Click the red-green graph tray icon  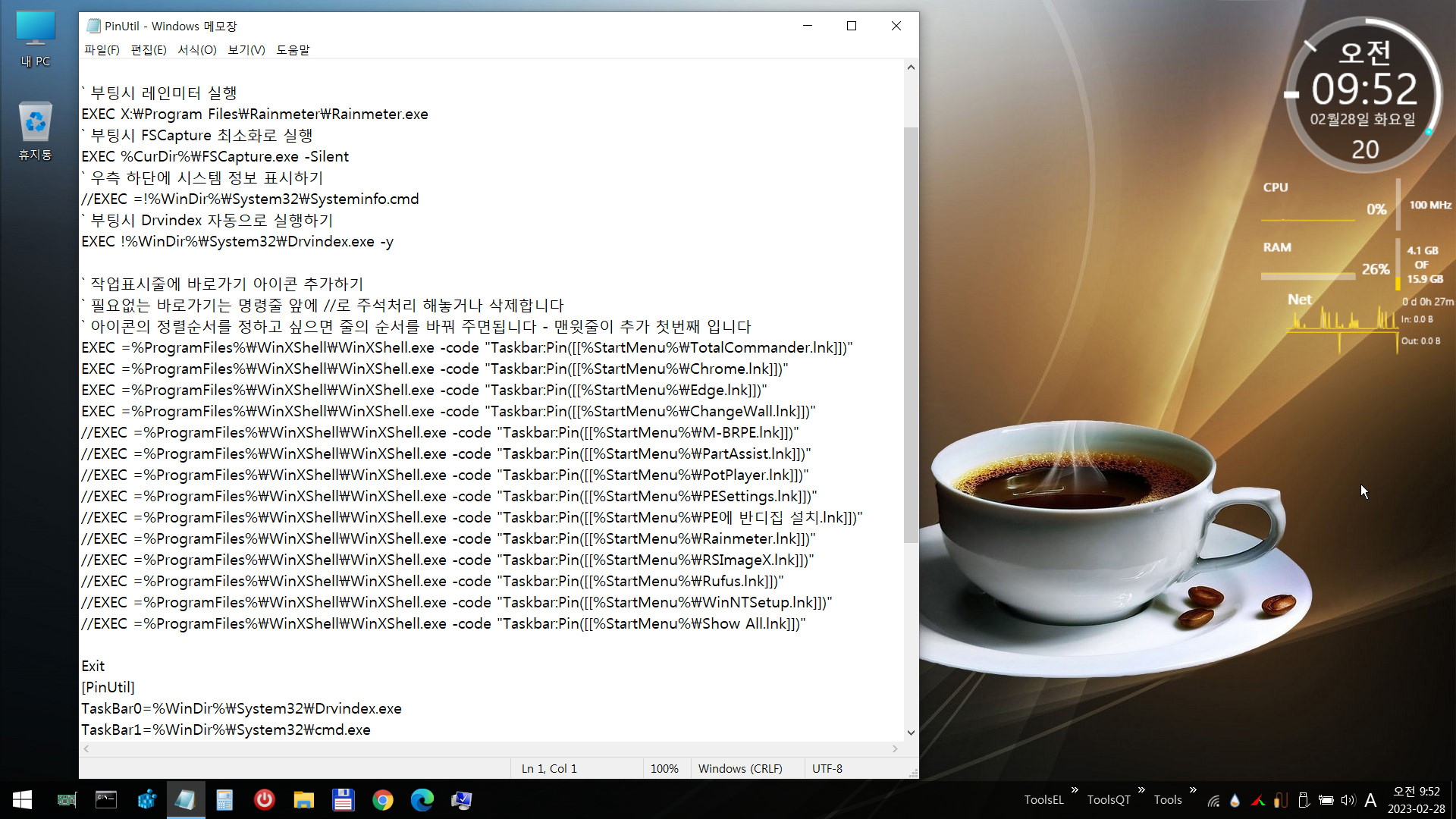pos(1258,800)
